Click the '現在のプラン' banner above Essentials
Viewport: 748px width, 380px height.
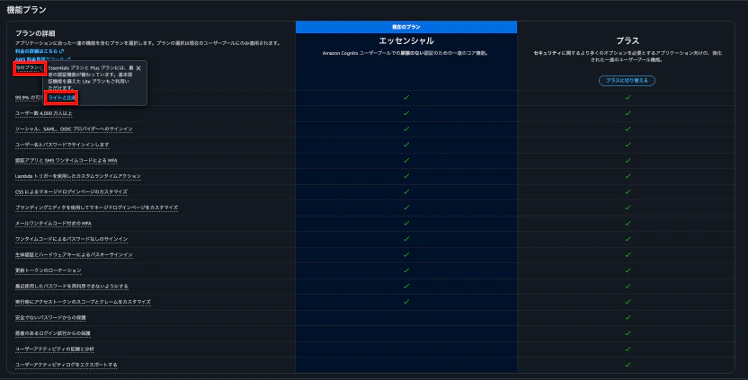pos(406,27)
